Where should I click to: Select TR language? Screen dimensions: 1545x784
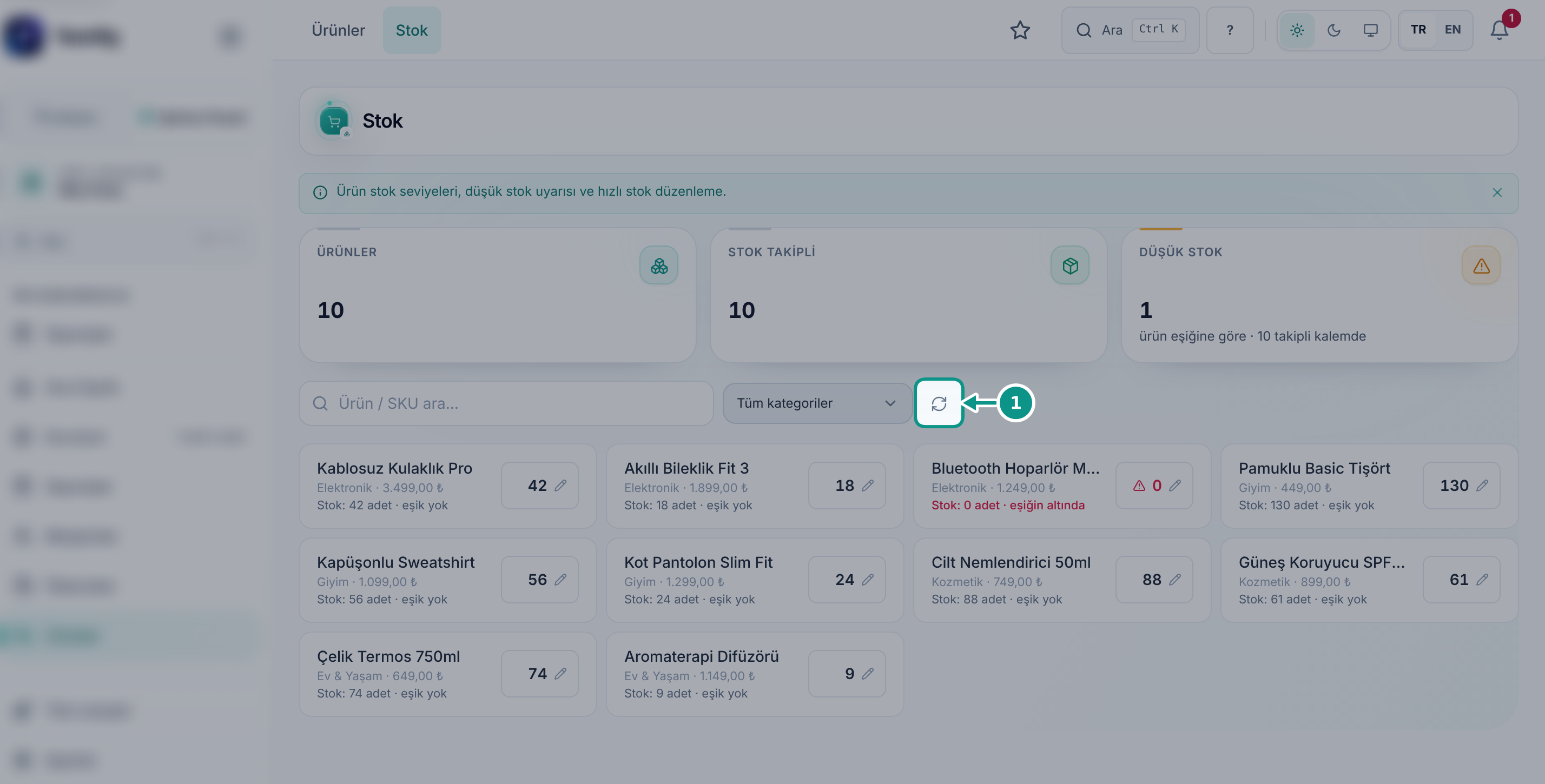pyautogui.click(x=1418, y=30)
